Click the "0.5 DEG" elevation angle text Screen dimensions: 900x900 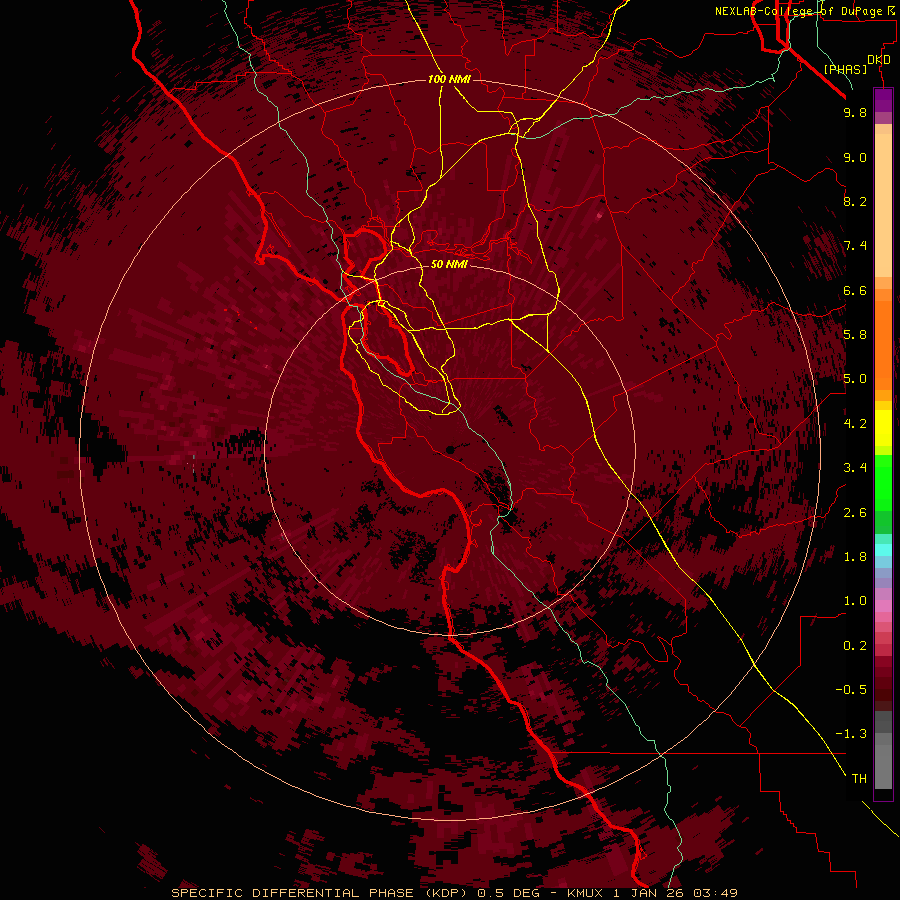(509, 893)
